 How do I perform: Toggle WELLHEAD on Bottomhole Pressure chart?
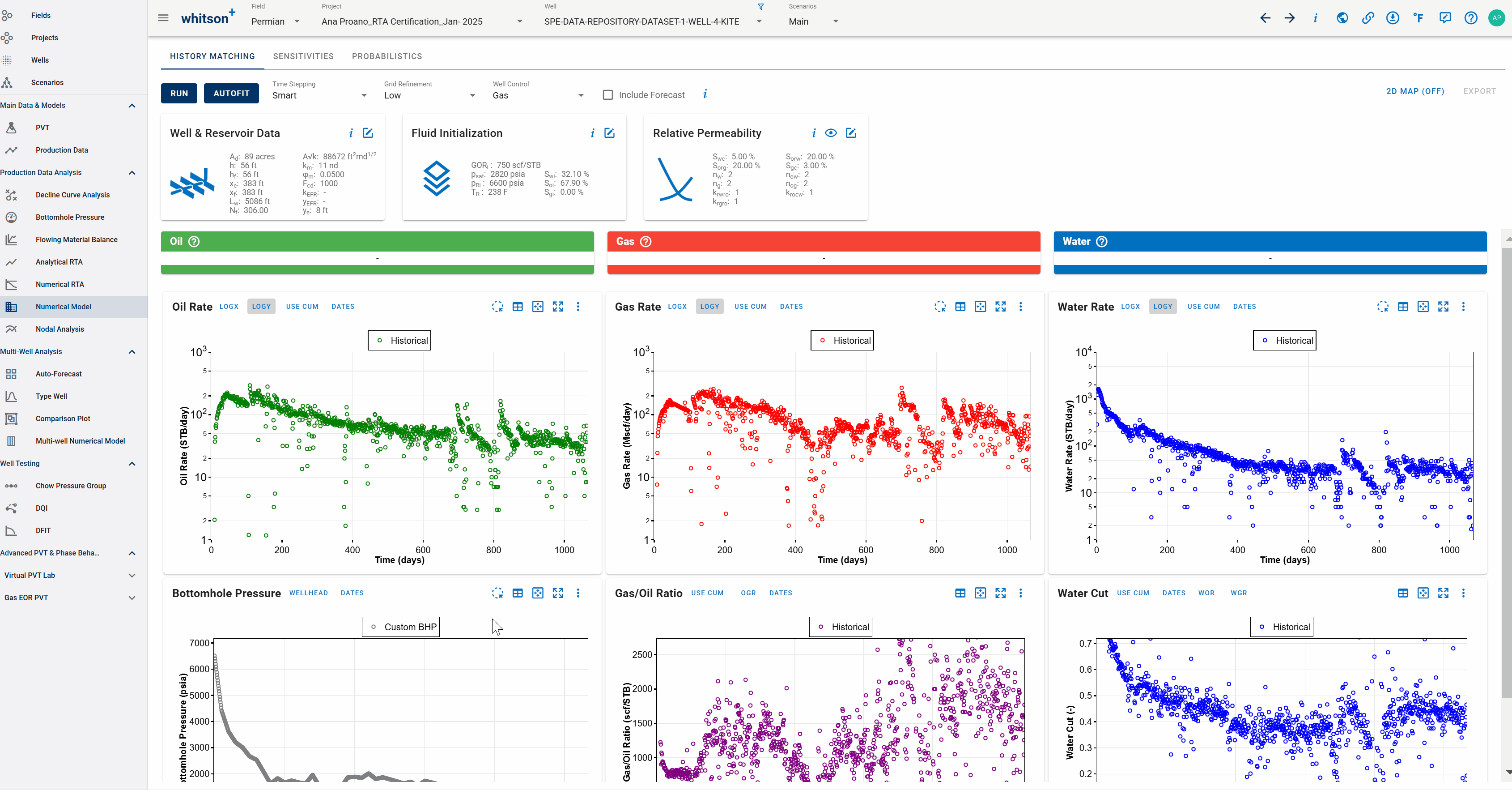coord(308,593)
